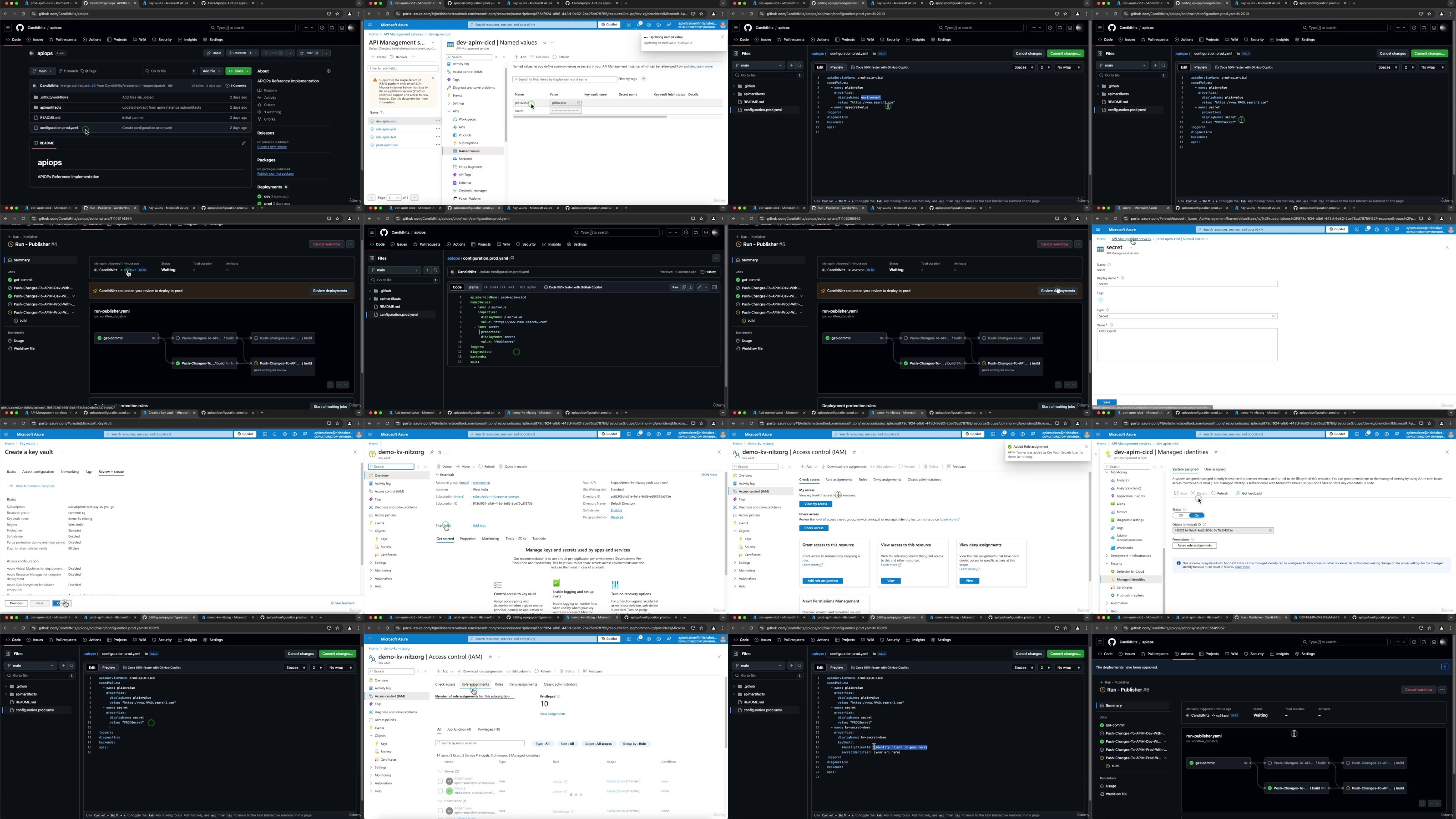
Task: Click the named values table horizontal scrollbar
Action: pos(590,117)
